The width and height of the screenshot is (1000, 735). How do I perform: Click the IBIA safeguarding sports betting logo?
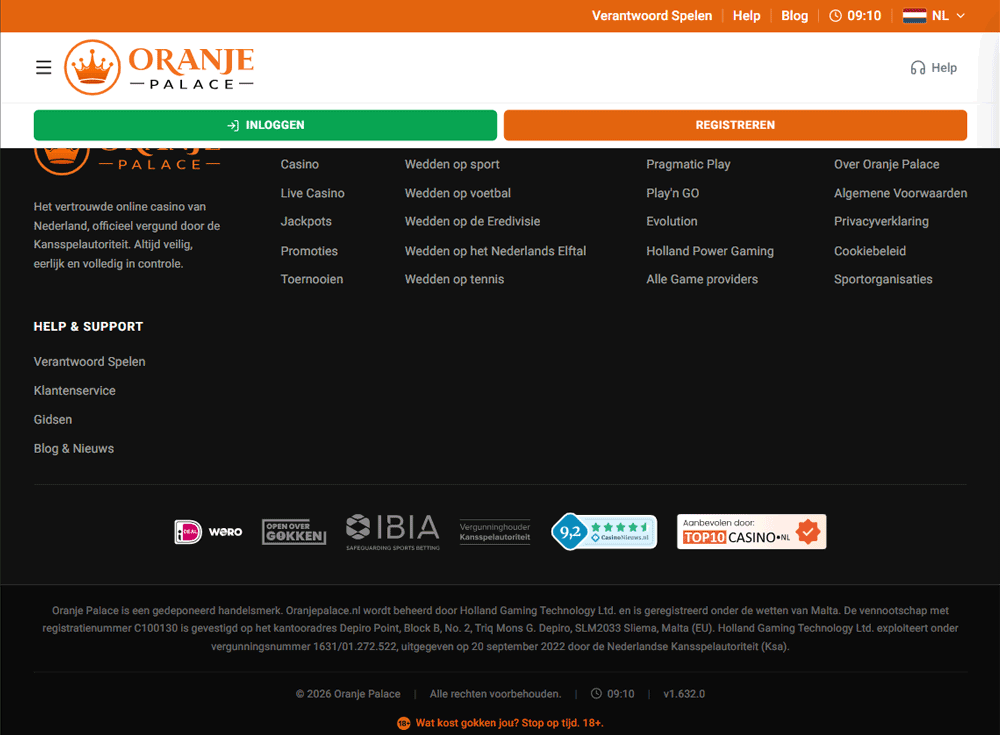393,532
